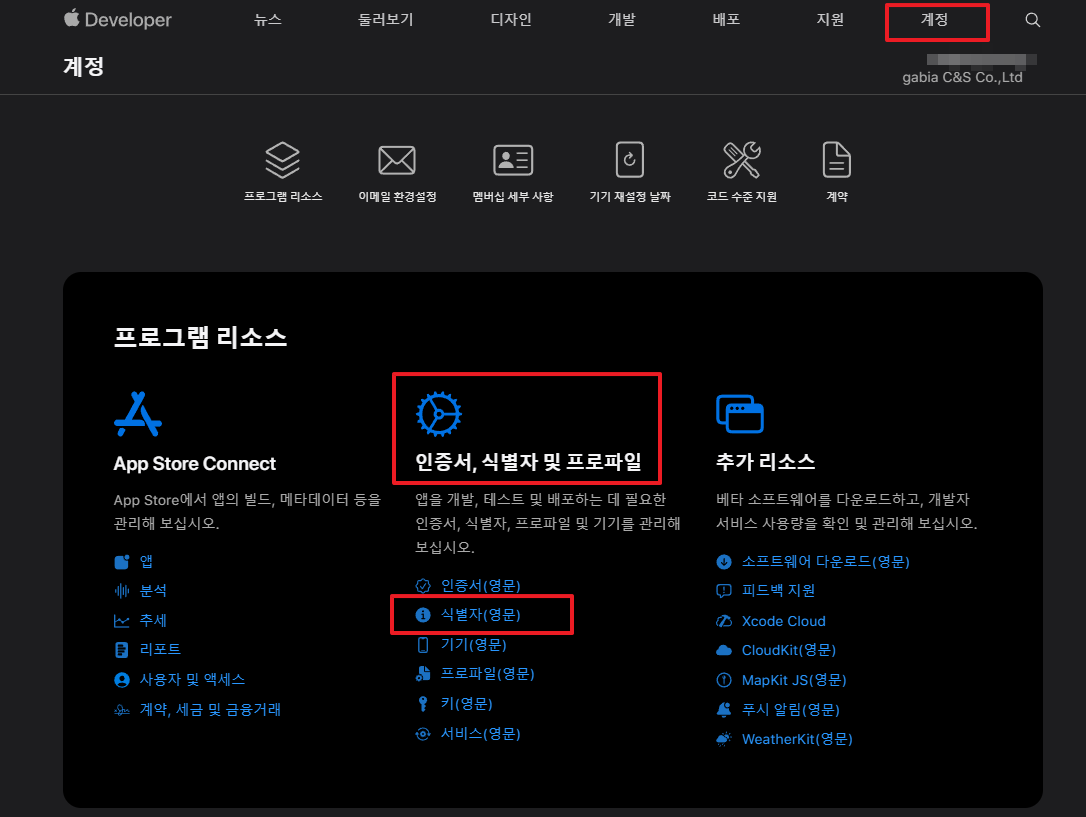The height and width of the screenshot is (817, 1086).
Task: Click the 멤버십 세부 사항 ID card icon
Action: 513,161
